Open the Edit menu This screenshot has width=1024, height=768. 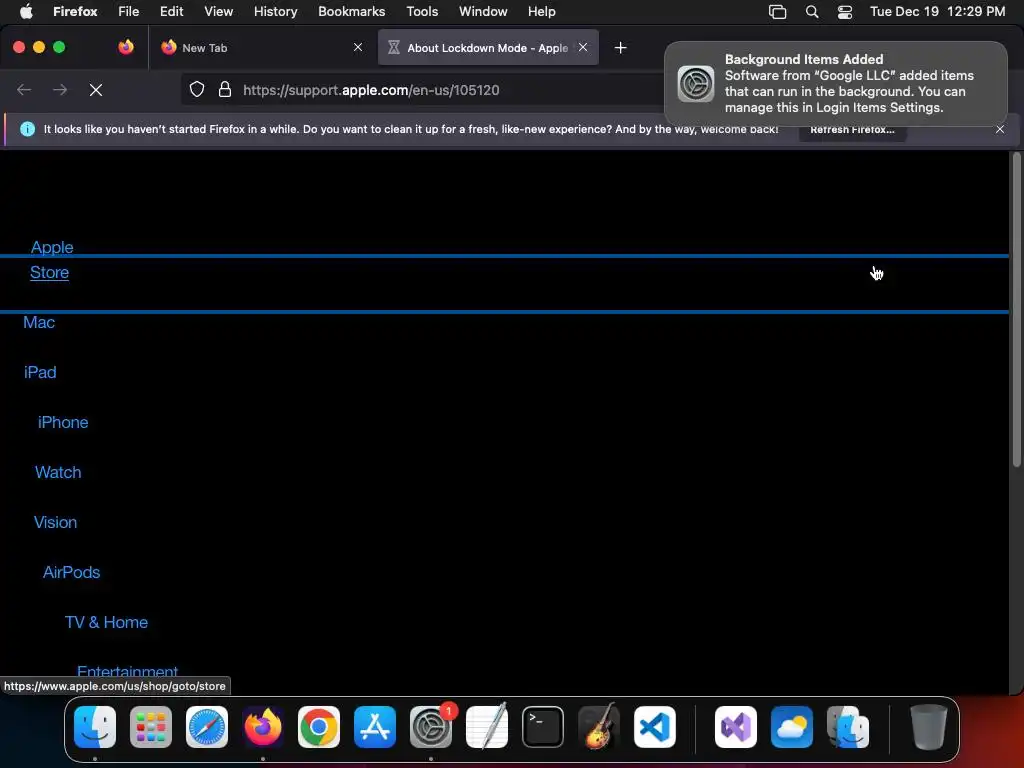point(172,11)
